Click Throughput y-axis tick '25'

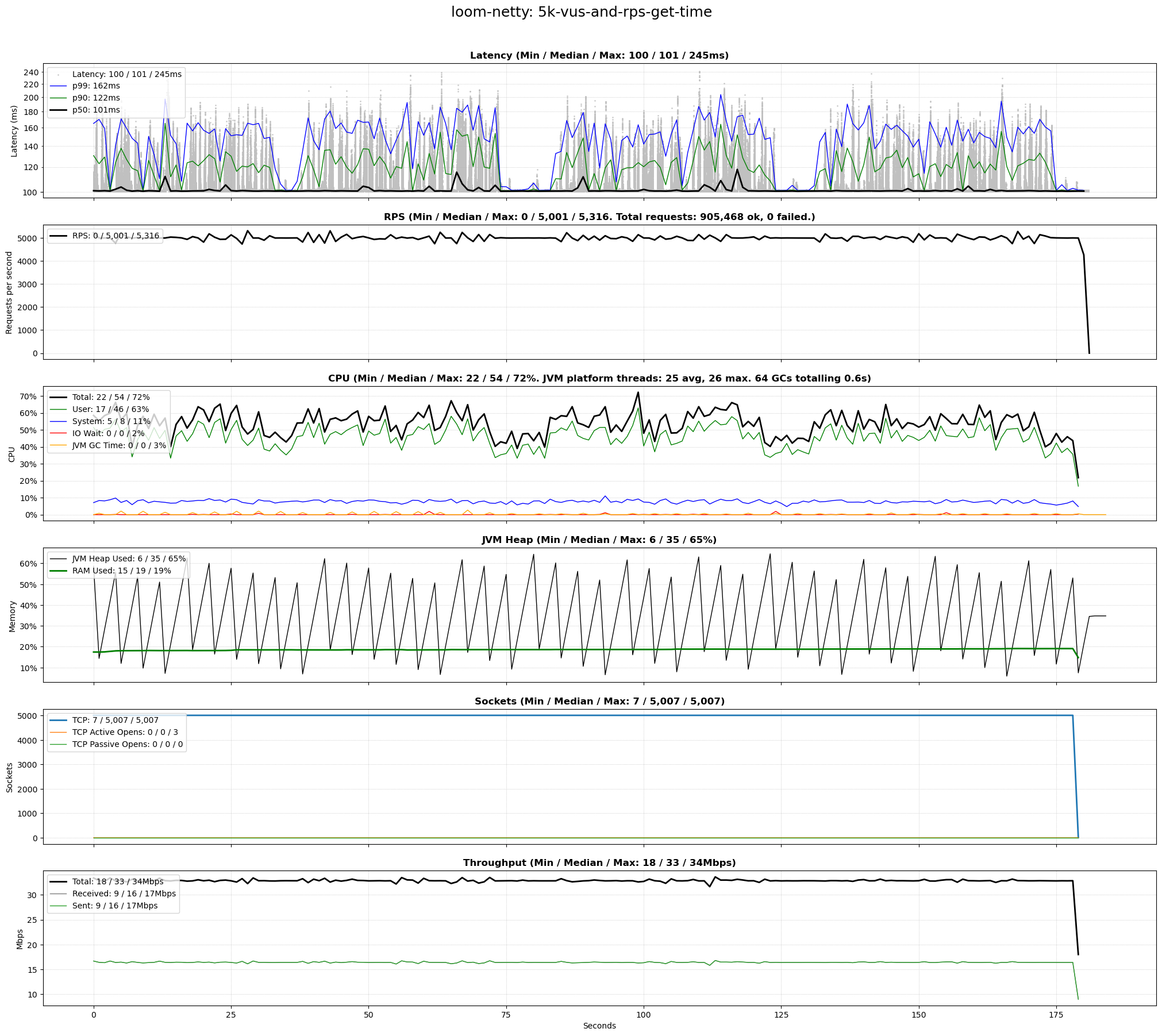pyautogui.click(x=32, y=920)
